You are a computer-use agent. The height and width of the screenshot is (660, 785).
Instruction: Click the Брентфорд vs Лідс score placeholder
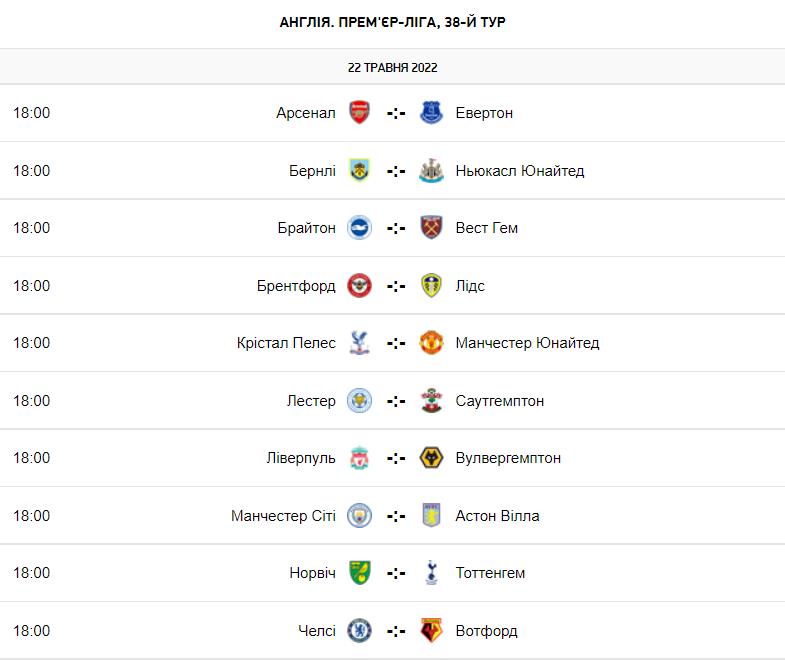click(x=396, y=286)
